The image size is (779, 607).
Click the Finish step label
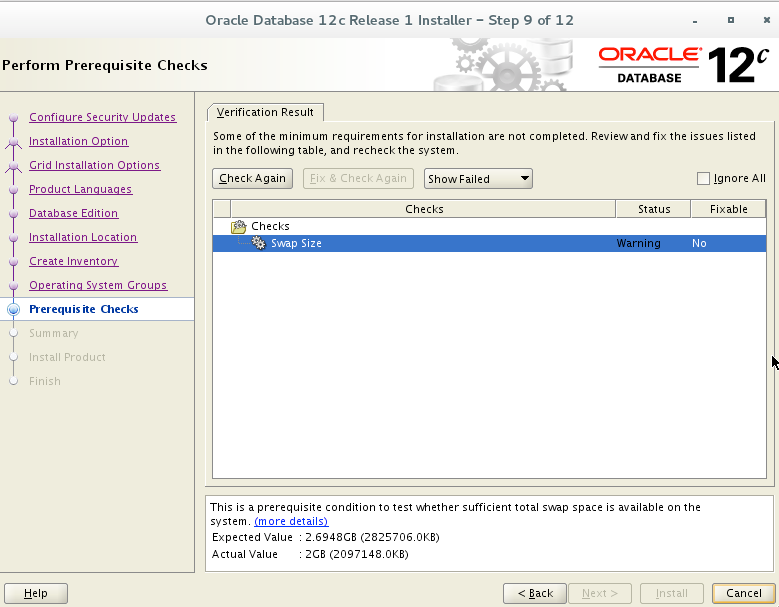click(x=45, y=381)
